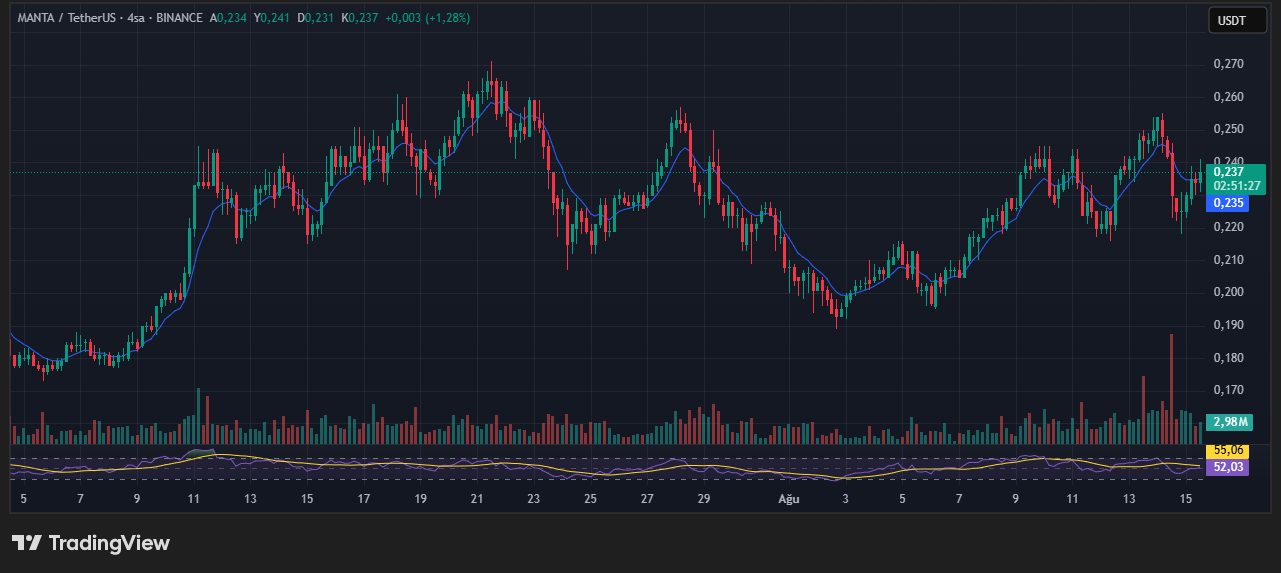Click the 0,170 level on price axis
This screenshot has height=573, width=1281.
coord(1228,390)
